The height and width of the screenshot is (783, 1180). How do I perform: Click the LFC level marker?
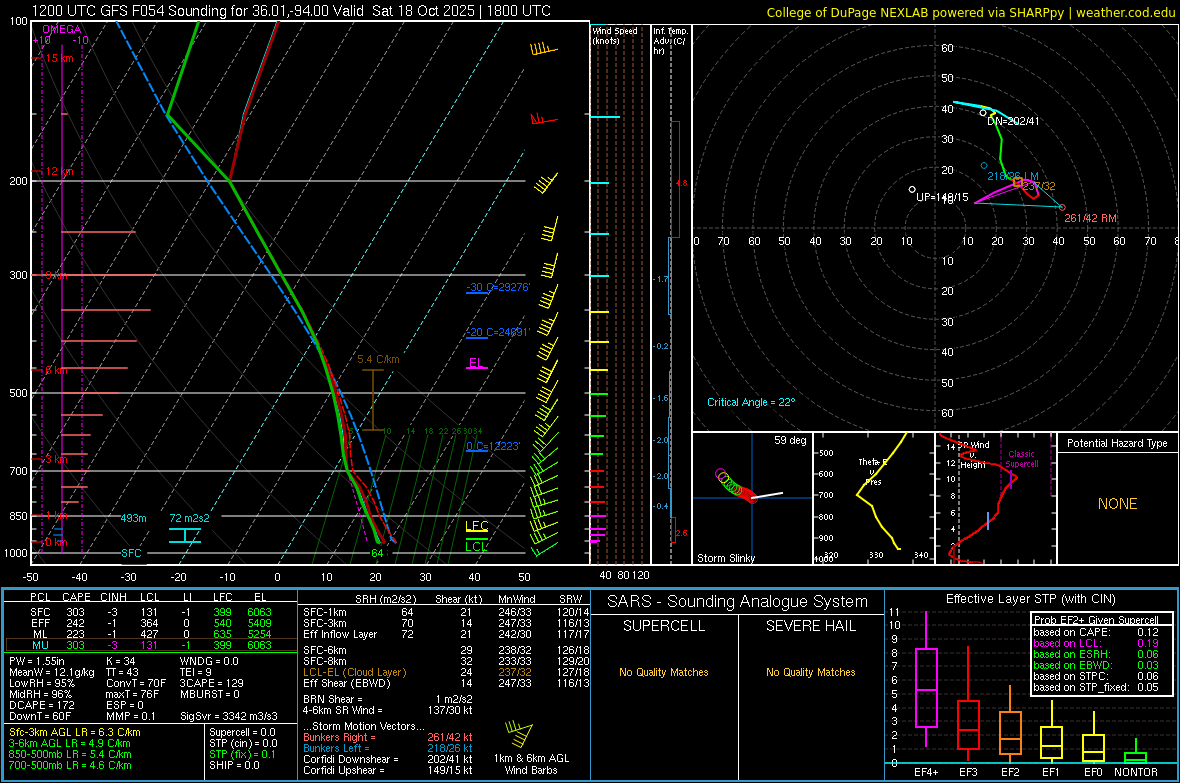pyautogui.click(x=476, y=526)
